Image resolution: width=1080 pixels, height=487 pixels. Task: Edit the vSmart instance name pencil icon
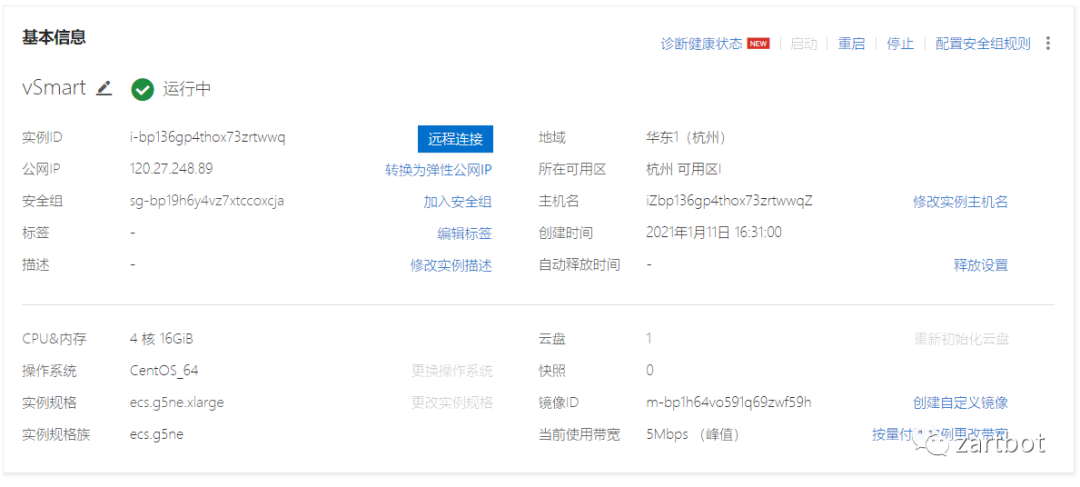pos(104,88)
